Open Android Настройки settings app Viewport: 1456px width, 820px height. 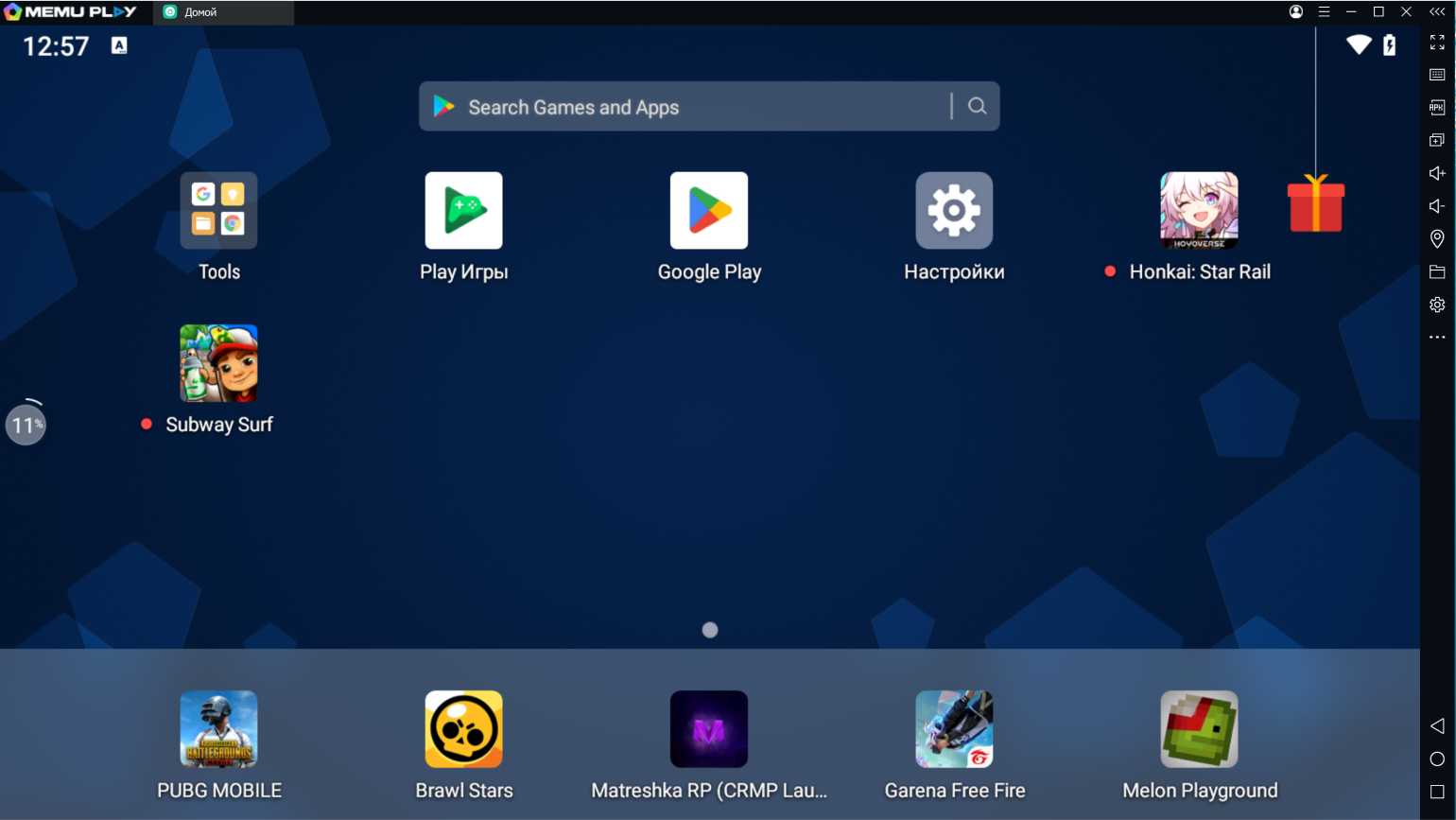click(x=954, y=211)
